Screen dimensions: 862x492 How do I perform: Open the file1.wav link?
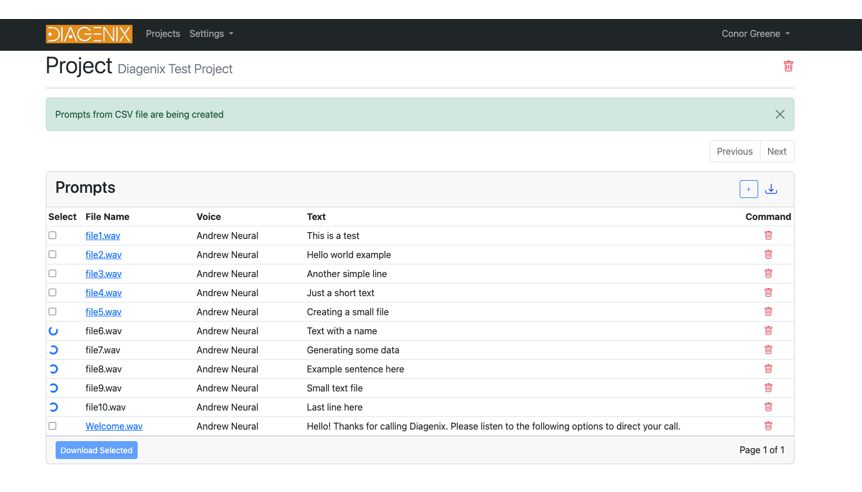tap(103, 236)
